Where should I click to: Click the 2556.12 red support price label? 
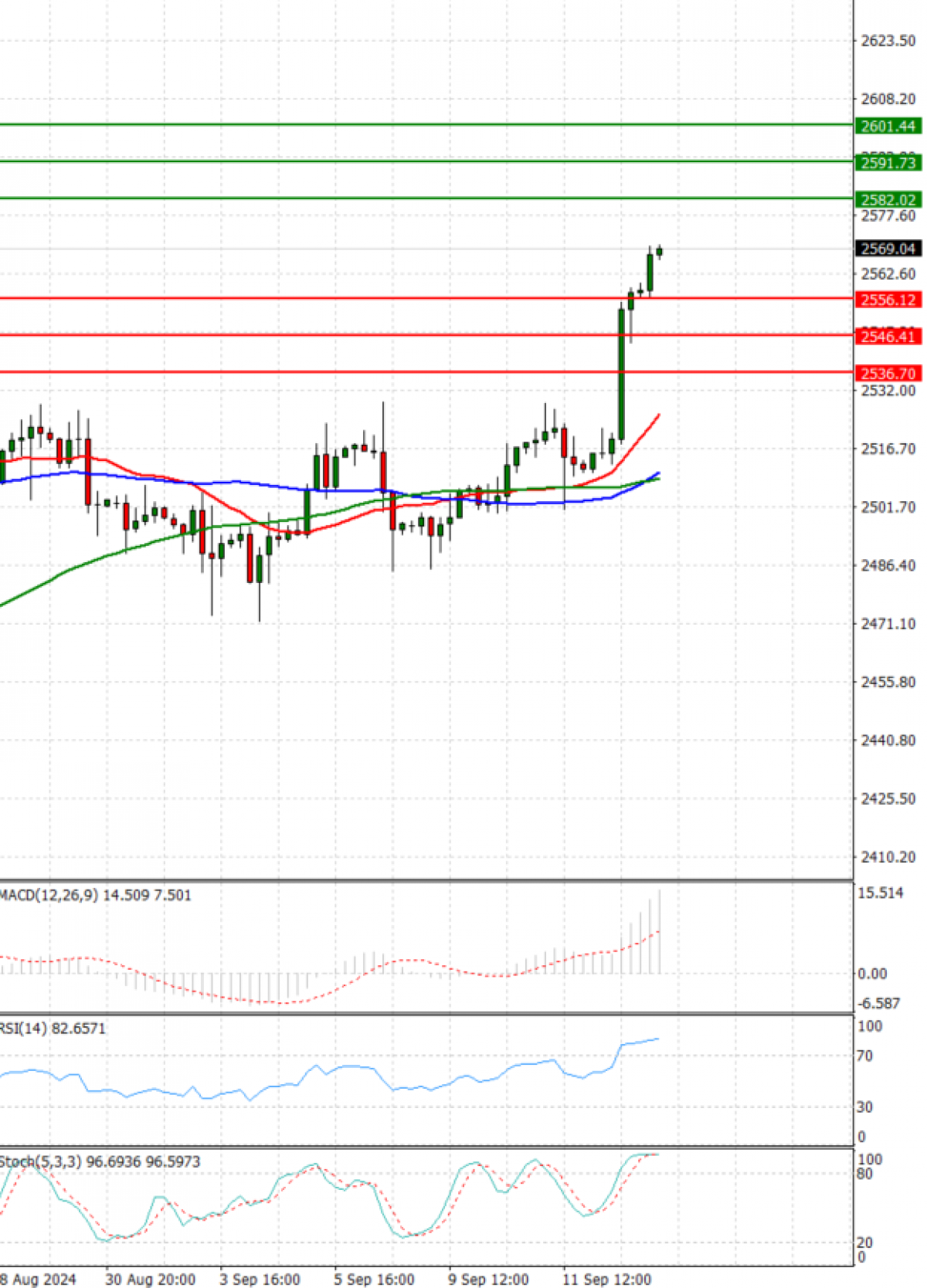pos(888,300)
